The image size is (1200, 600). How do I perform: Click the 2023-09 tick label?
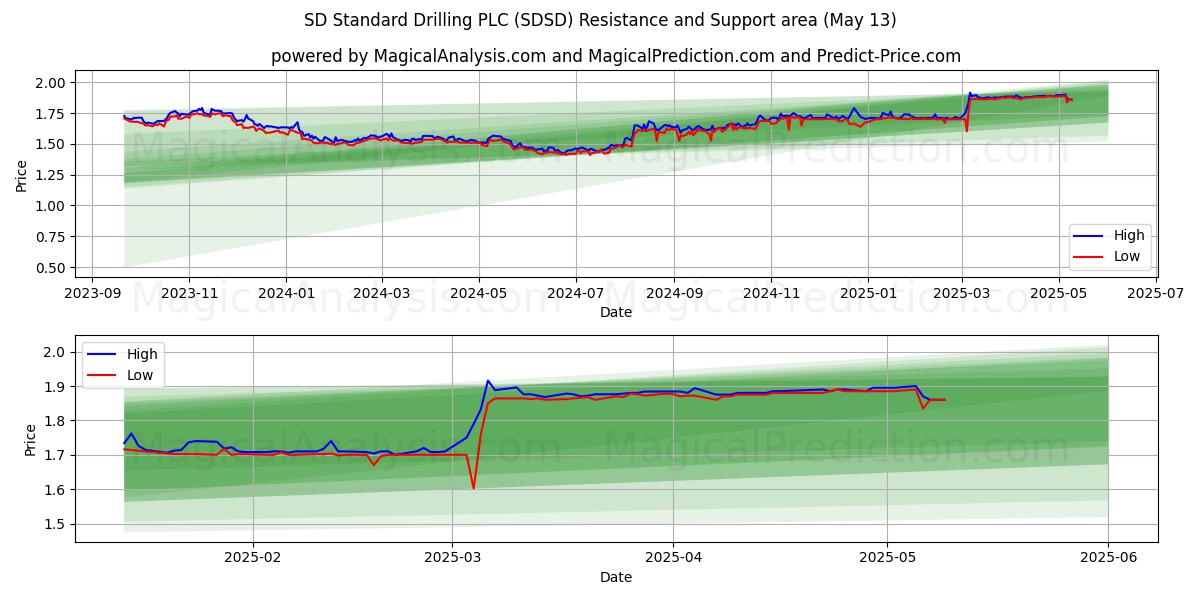92,294
